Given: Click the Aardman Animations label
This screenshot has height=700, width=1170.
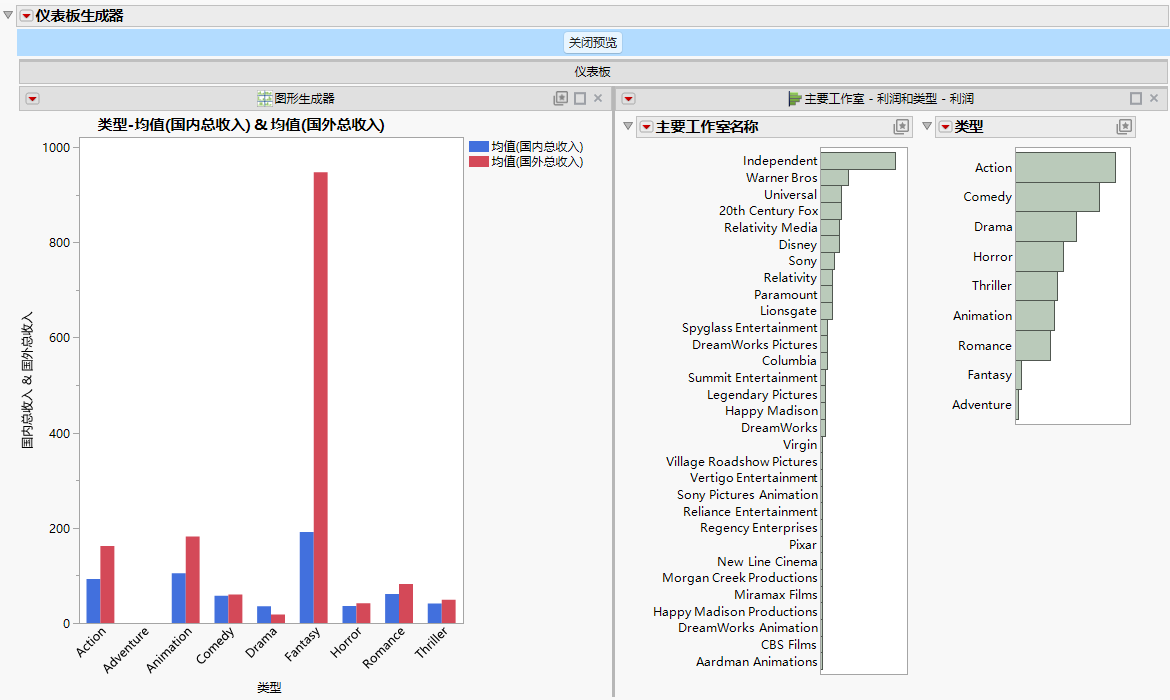Looking at the screenshot, I should (x=757, y=662).
